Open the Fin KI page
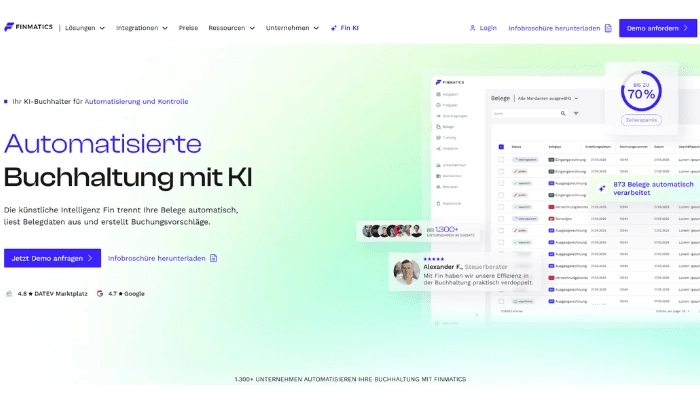Image resolution: width=700 pixels, height=400 pixels. pos(345,28)
